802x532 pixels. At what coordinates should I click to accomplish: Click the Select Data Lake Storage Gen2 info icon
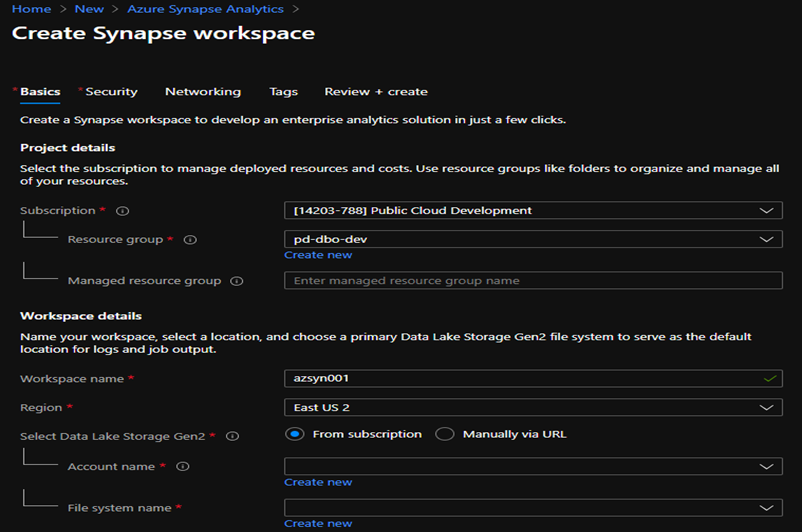[x=232, y=436]
